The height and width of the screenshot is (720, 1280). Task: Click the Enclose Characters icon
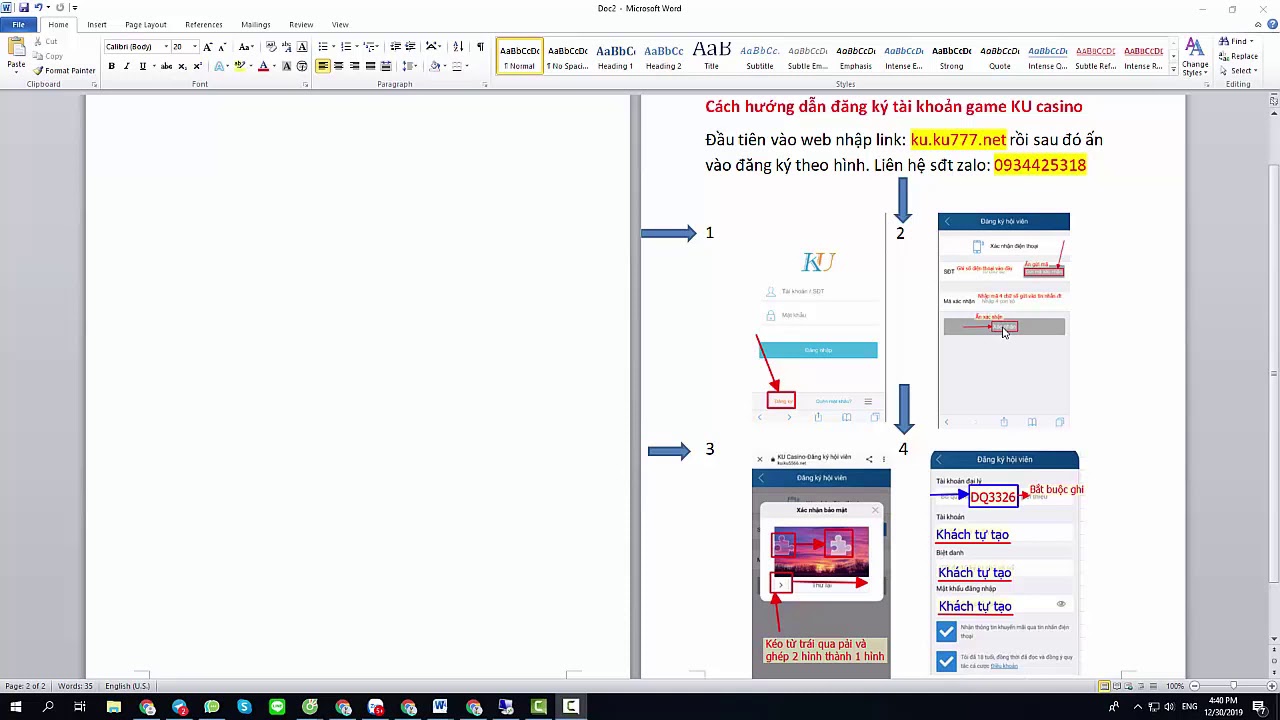[x=302, y=66]
